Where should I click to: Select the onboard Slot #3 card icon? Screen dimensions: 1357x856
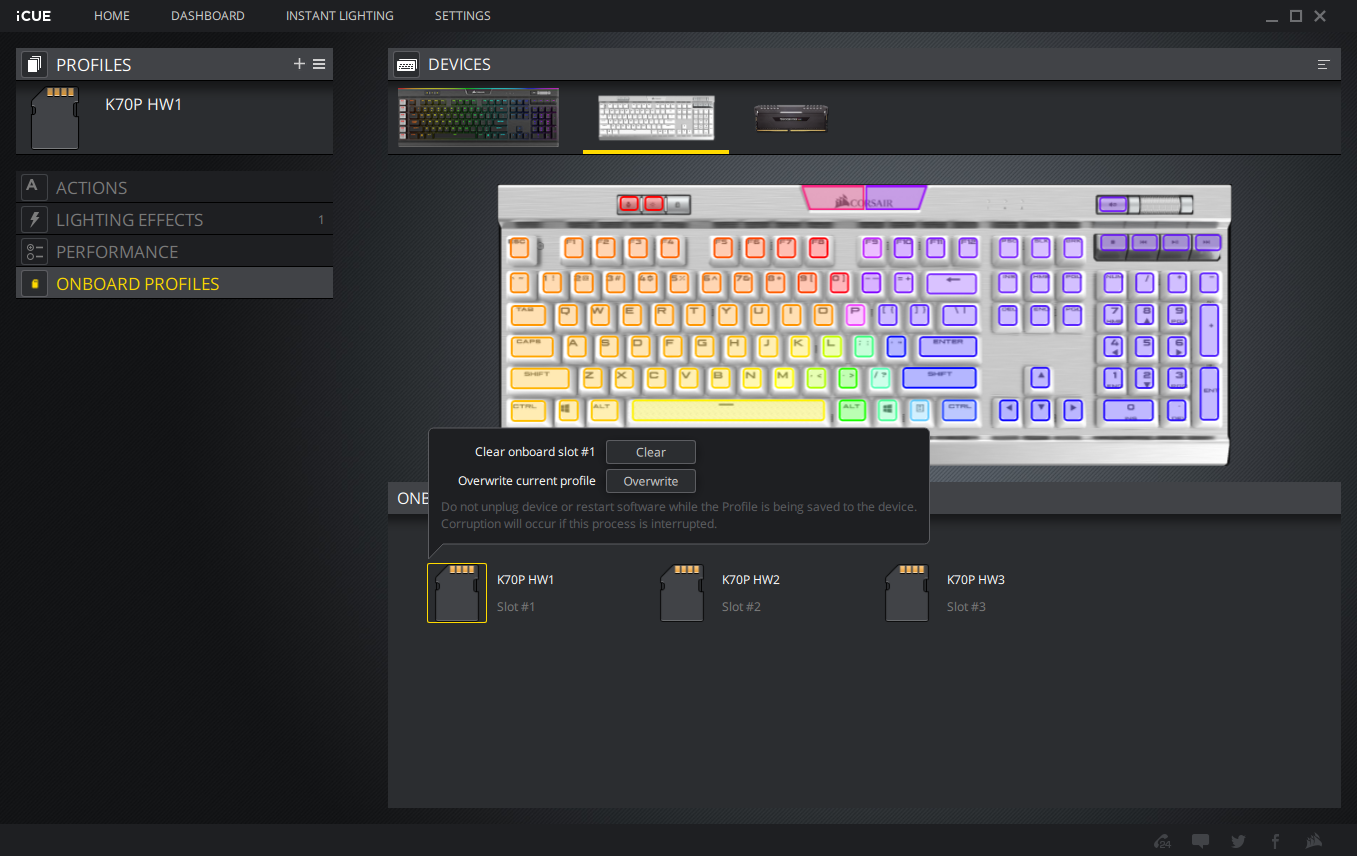click(907, 593)
